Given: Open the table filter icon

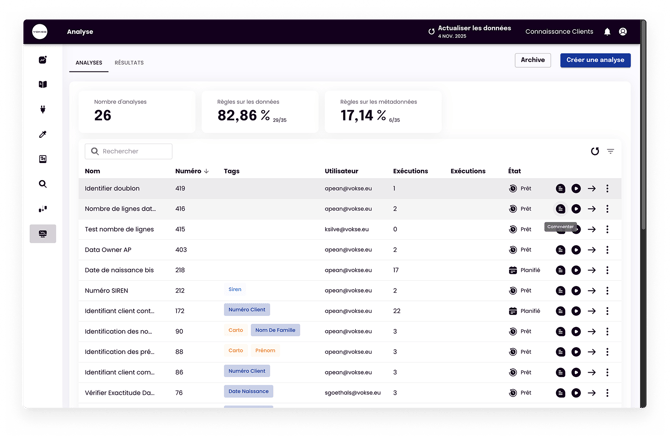Looking at the screenshot, I should pos(611,151).
